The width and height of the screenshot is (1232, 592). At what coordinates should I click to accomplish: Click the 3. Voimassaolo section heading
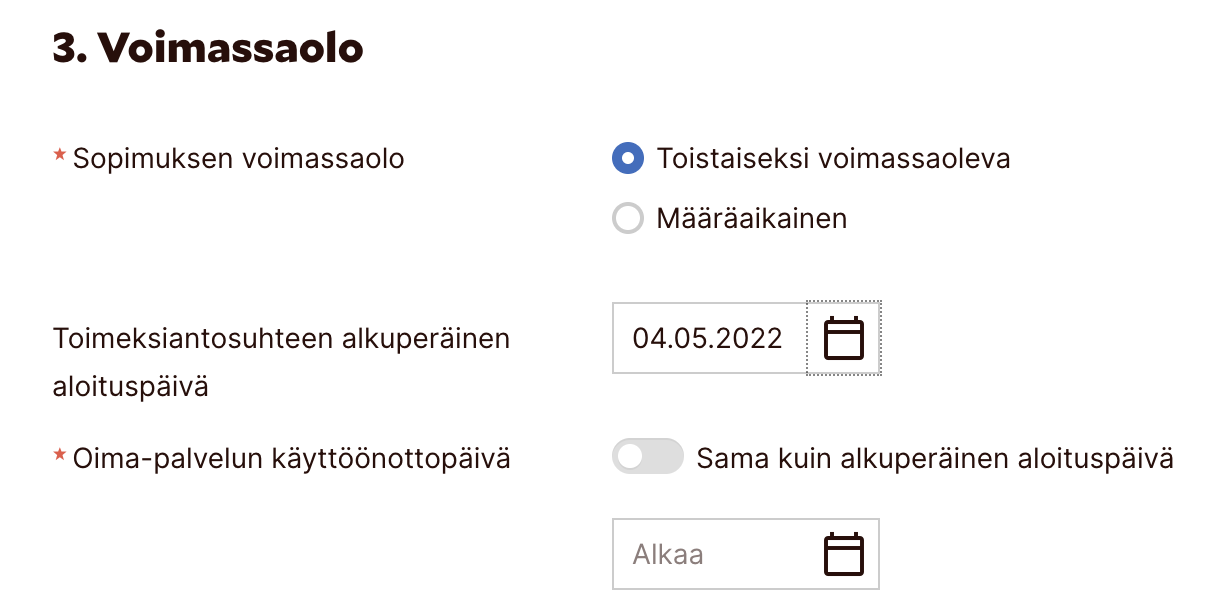pos(207,48)
